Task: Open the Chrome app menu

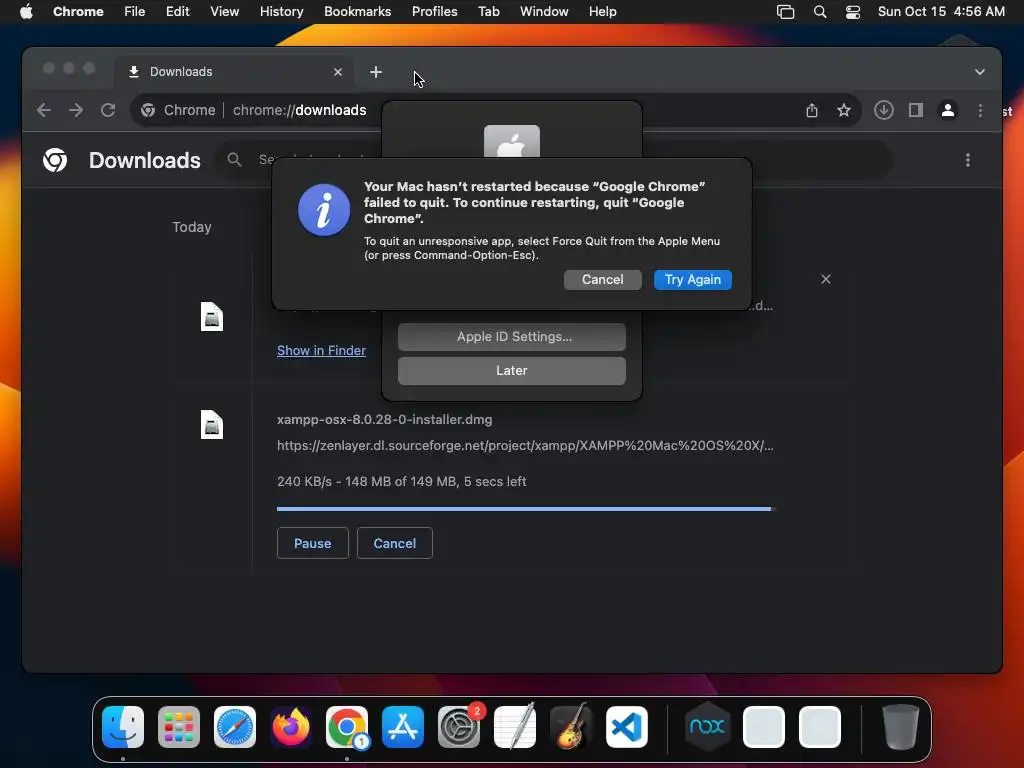Action: click(x=78, y=12)
